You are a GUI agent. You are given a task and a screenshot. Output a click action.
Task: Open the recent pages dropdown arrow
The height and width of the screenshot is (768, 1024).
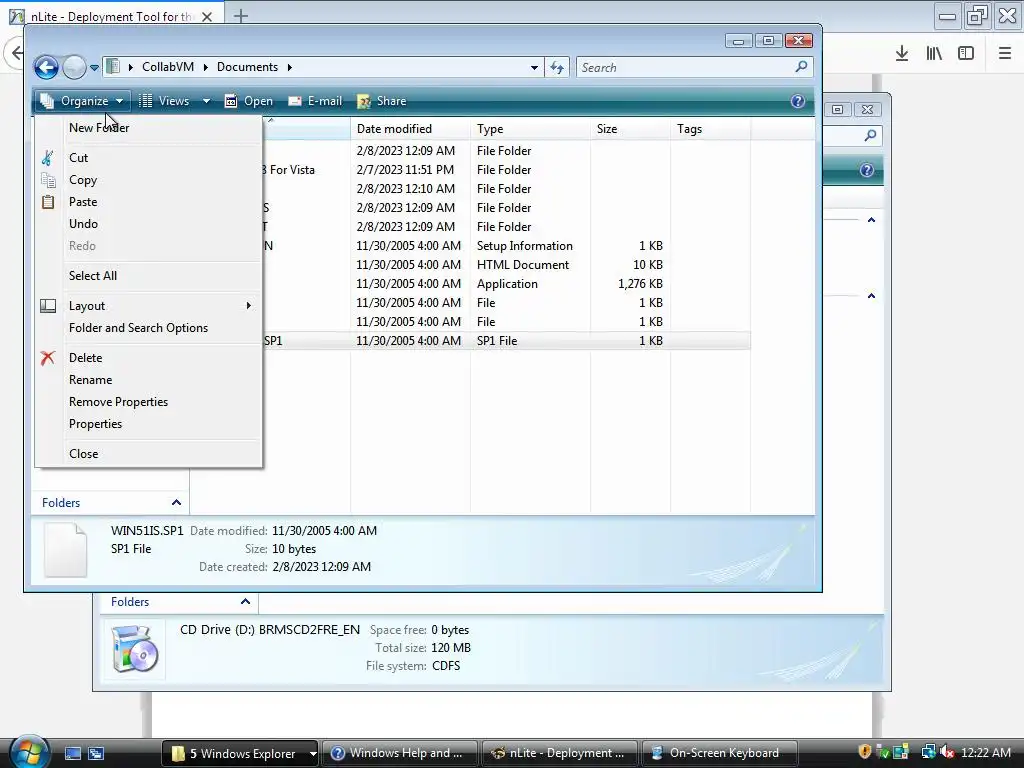coord(94,67)
